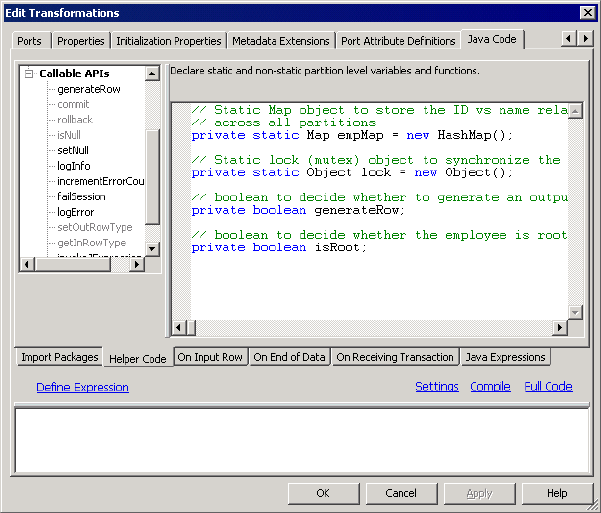Select the Helper Code tab
The image size is (601, 513).
138,359
